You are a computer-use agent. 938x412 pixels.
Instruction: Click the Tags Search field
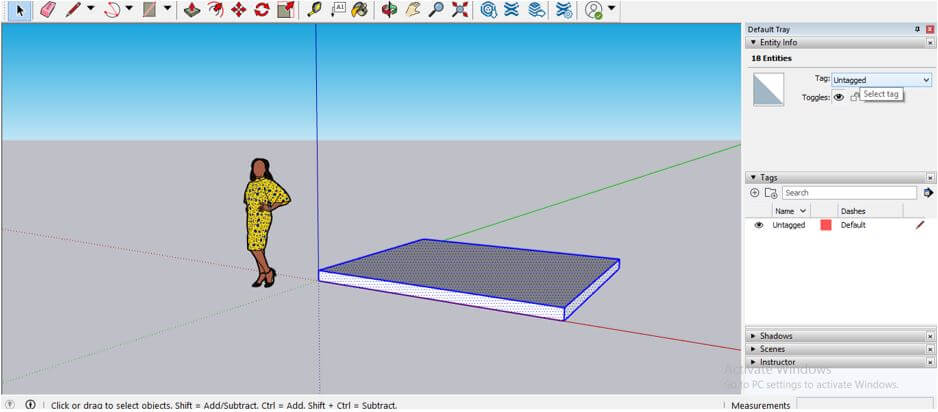[849, 193]
